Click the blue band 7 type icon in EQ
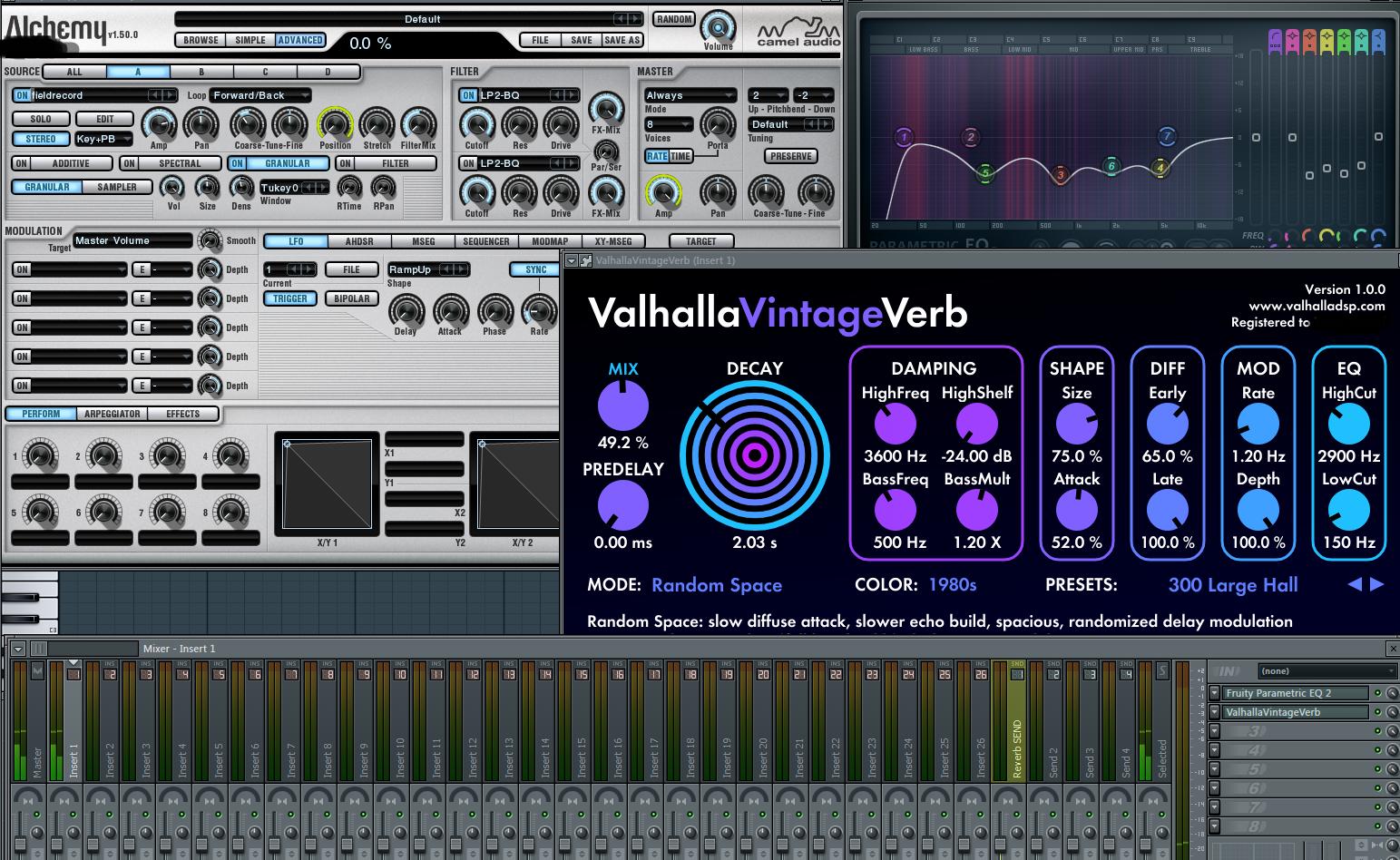This screenshot has height=860, width=1400. (x=1379, y=39)
